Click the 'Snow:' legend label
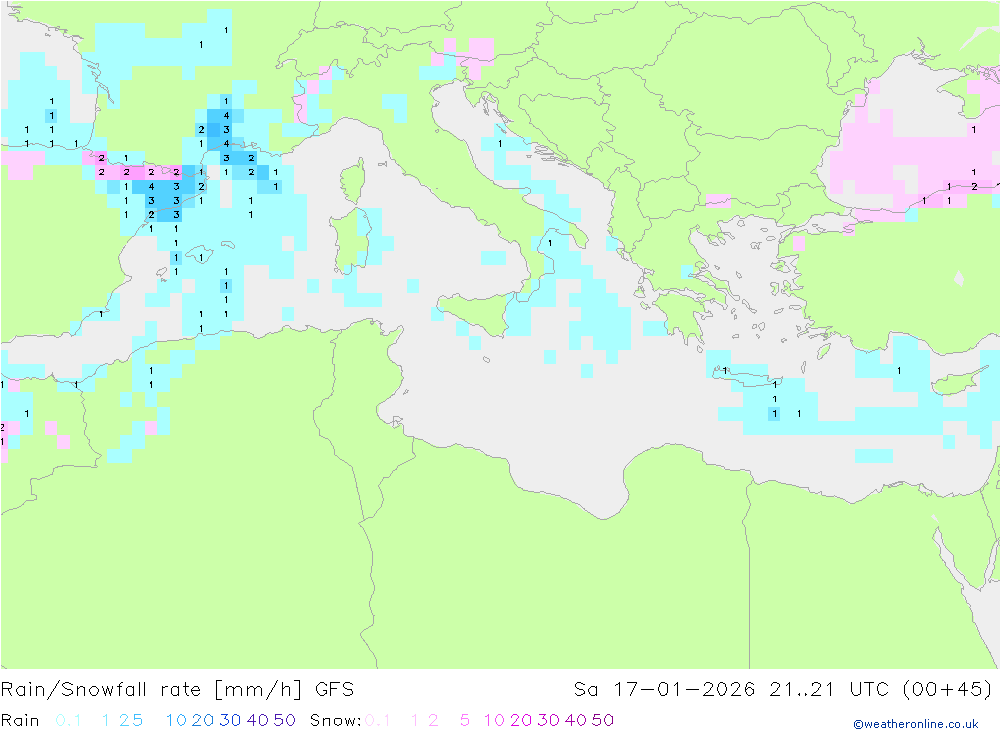 (x=335, y=720)
